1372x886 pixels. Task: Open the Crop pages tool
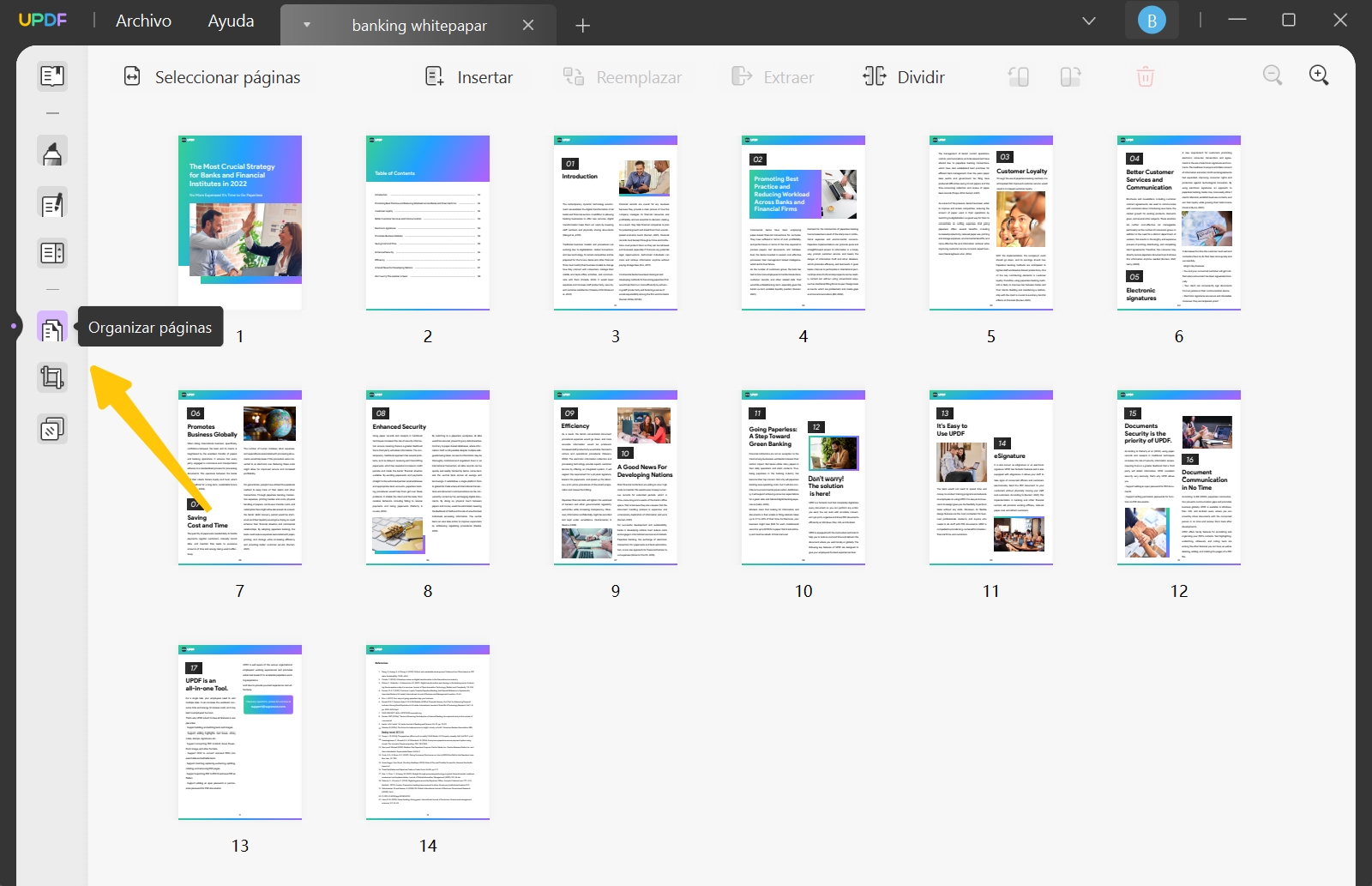point(51,377)
